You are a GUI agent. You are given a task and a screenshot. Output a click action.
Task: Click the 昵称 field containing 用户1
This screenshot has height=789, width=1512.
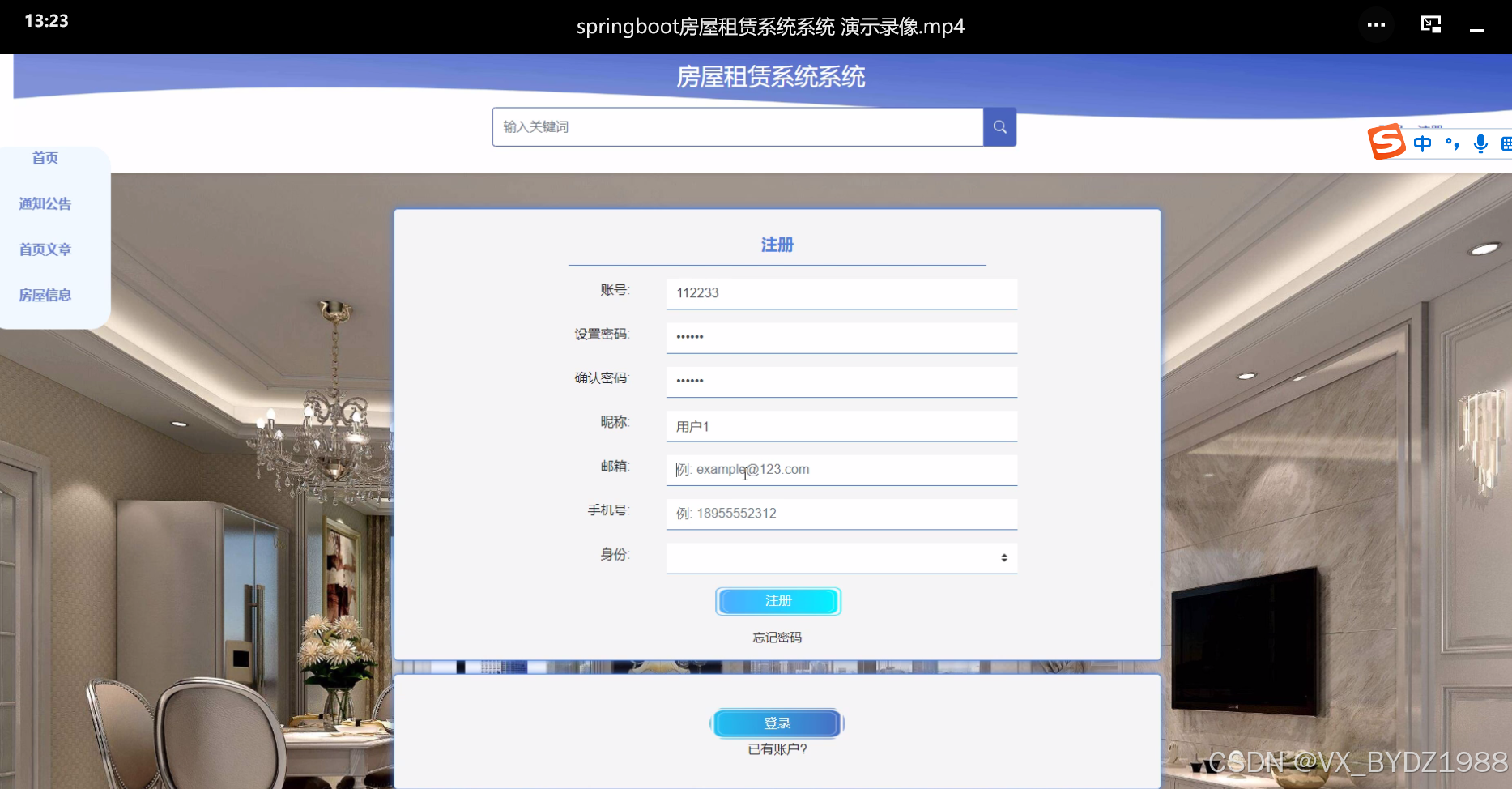click(x=841, y=426)
